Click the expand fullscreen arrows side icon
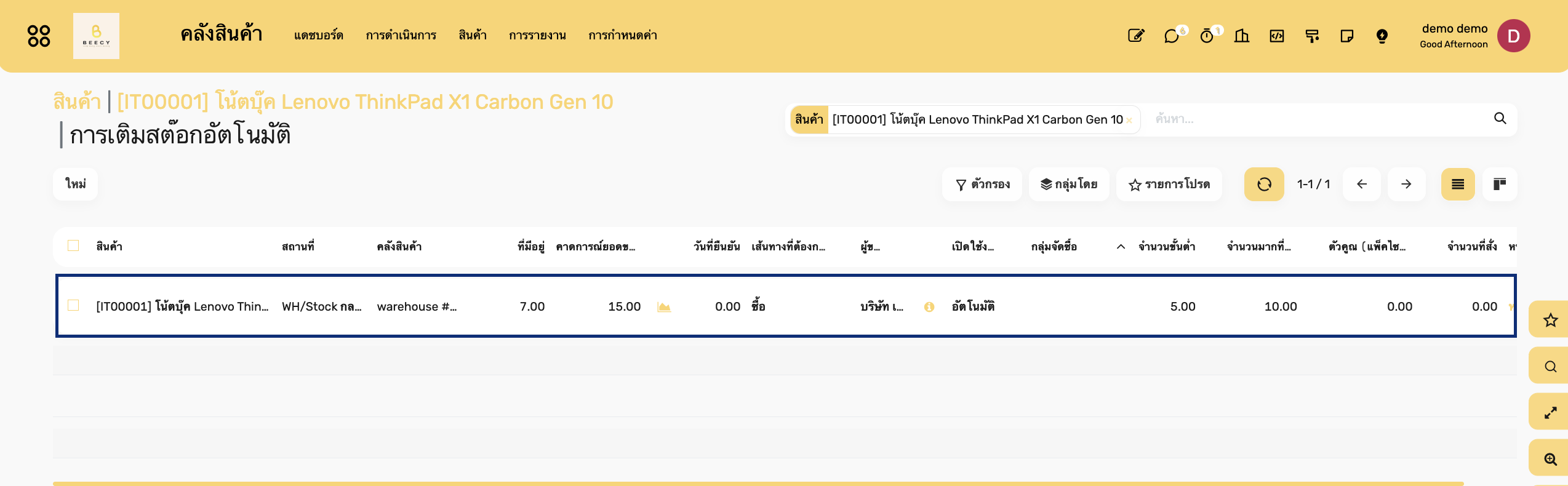This screenshot has width=1568, height=486. tap(1550, 412)
